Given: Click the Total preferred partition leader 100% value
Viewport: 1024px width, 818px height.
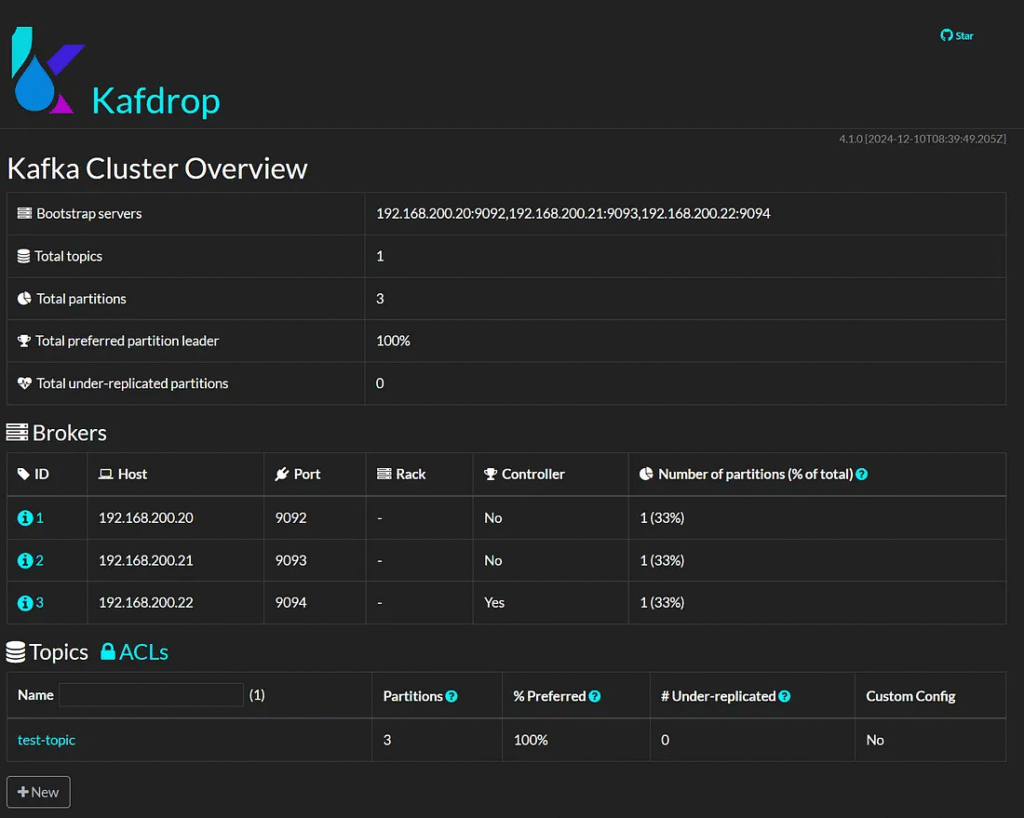Looking at the screenshot, I should tap(393, 341).
